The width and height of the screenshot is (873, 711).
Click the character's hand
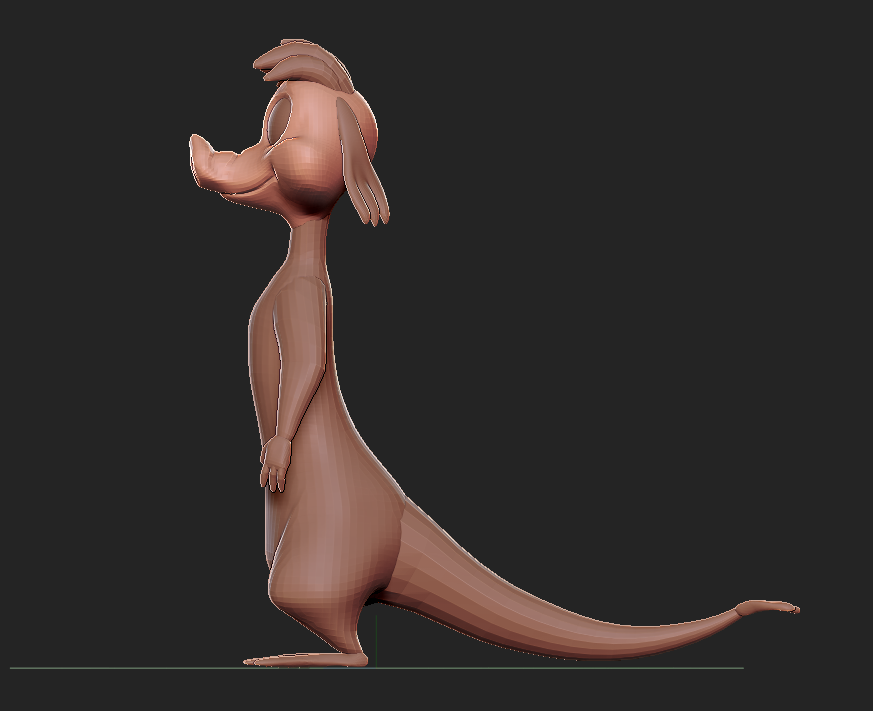pyautogui.click(x=275, y=463)
